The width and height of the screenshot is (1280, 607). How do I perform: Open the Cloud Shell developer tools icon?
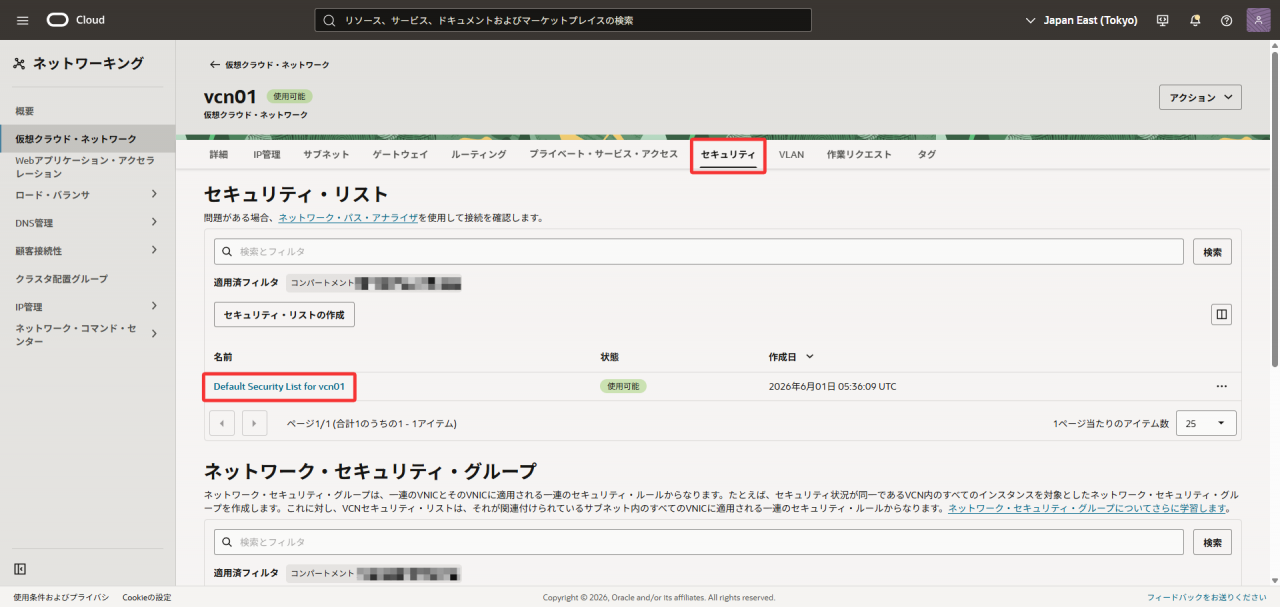[1162, 20]
